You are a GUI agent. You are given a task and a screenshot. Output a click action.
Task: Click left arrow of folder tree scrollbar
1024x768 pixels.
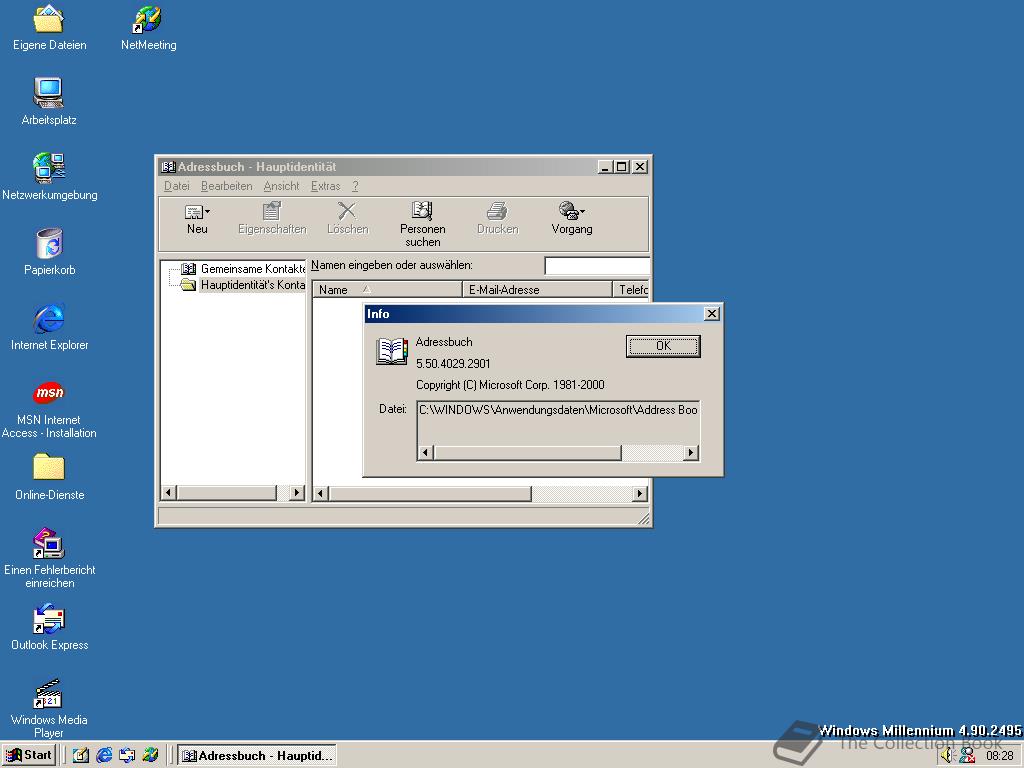pyautogui.click(x=168, y=492)
